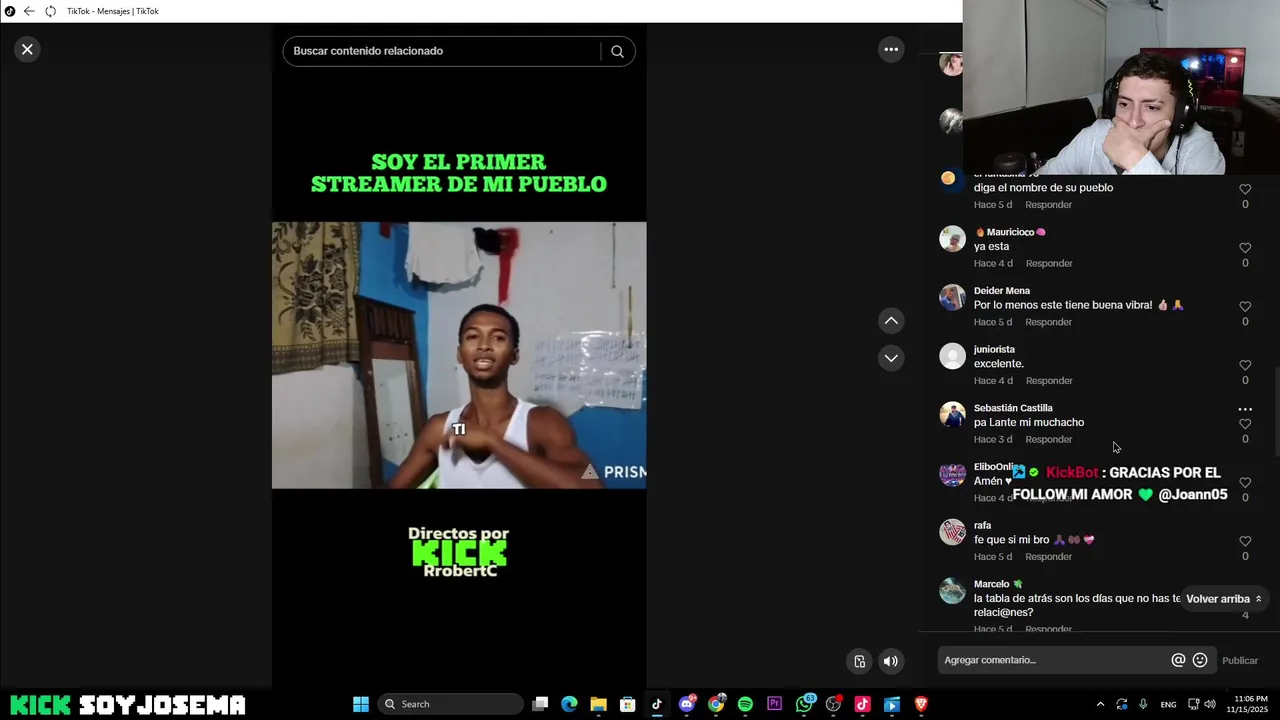Open Sebastián Castilla's profile avatar
Screen dimensions: 1280x720
point(952,415)
